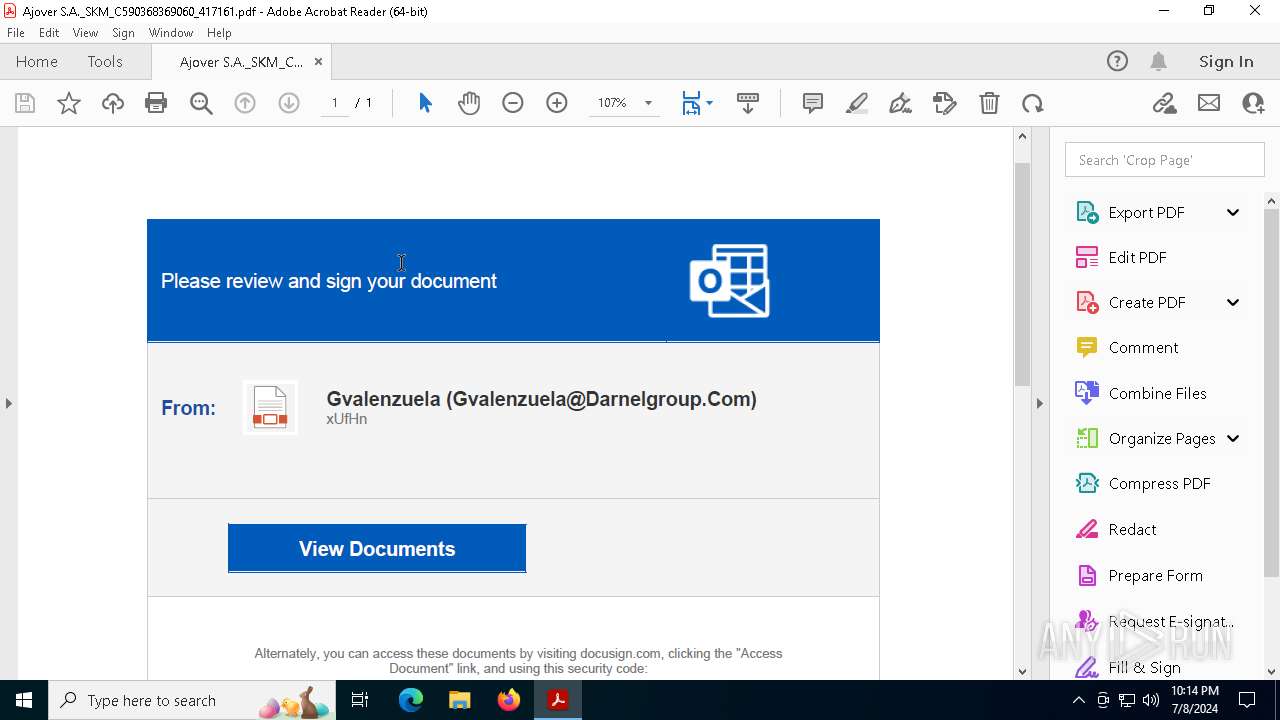The image size is (1280, 720).
Task: Print the document with printer icon
Action: [x=156, y=103]
